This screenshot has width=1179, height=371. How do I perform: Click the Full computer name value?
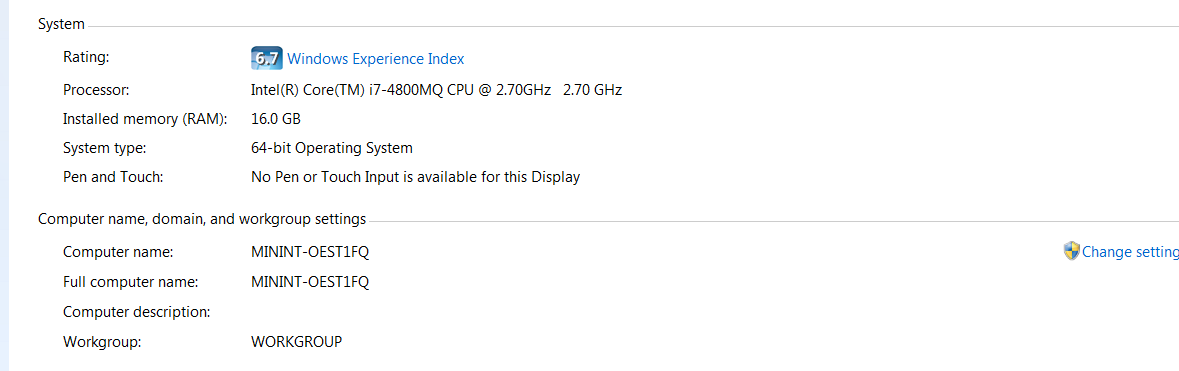[x=310, y=282]
